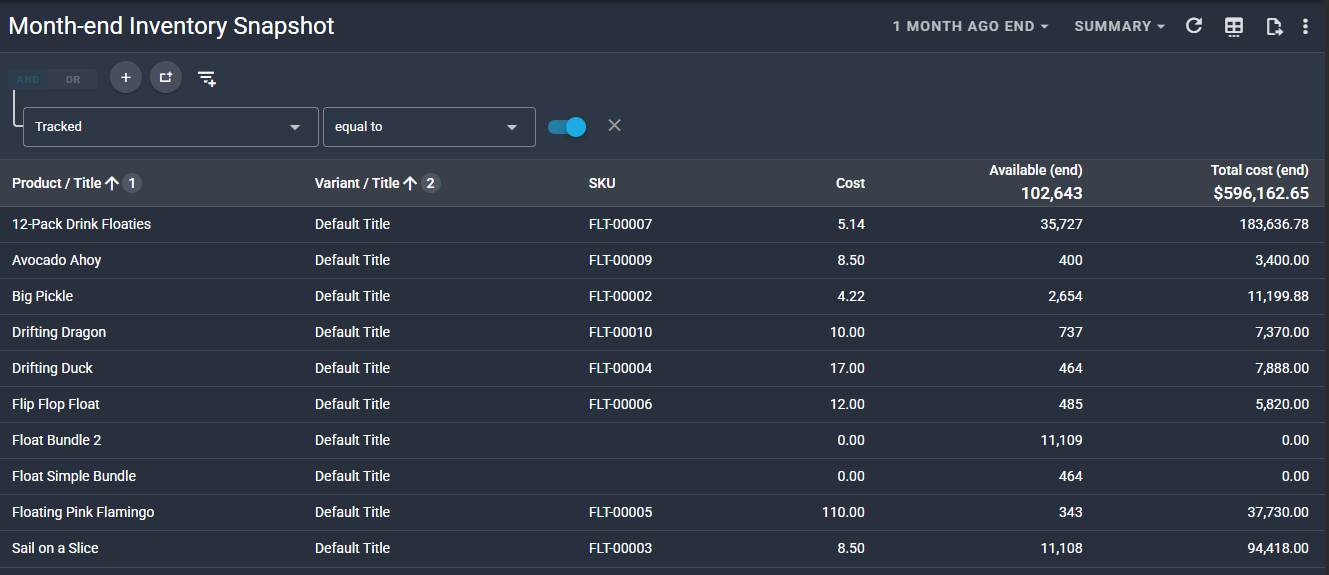Add a new filter with plus icon
This screenshot has height=575, width=1329.
126,78
